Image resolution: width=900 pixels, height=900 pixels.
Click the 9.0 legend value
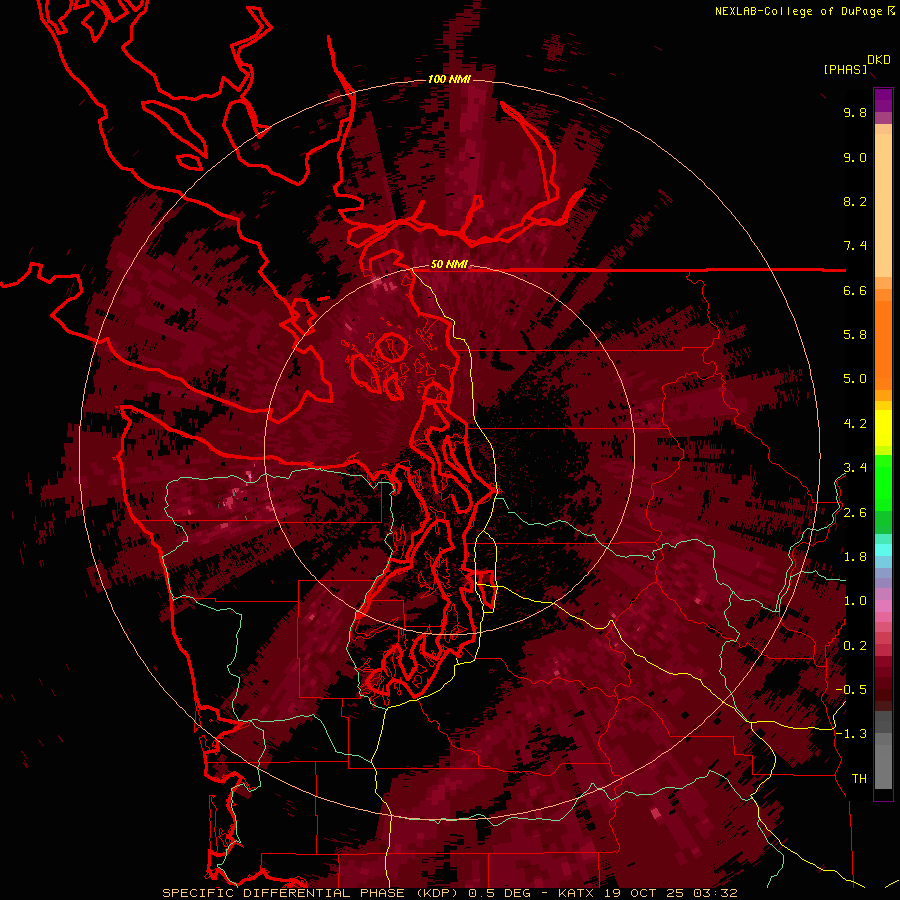[x=855, y=157]
